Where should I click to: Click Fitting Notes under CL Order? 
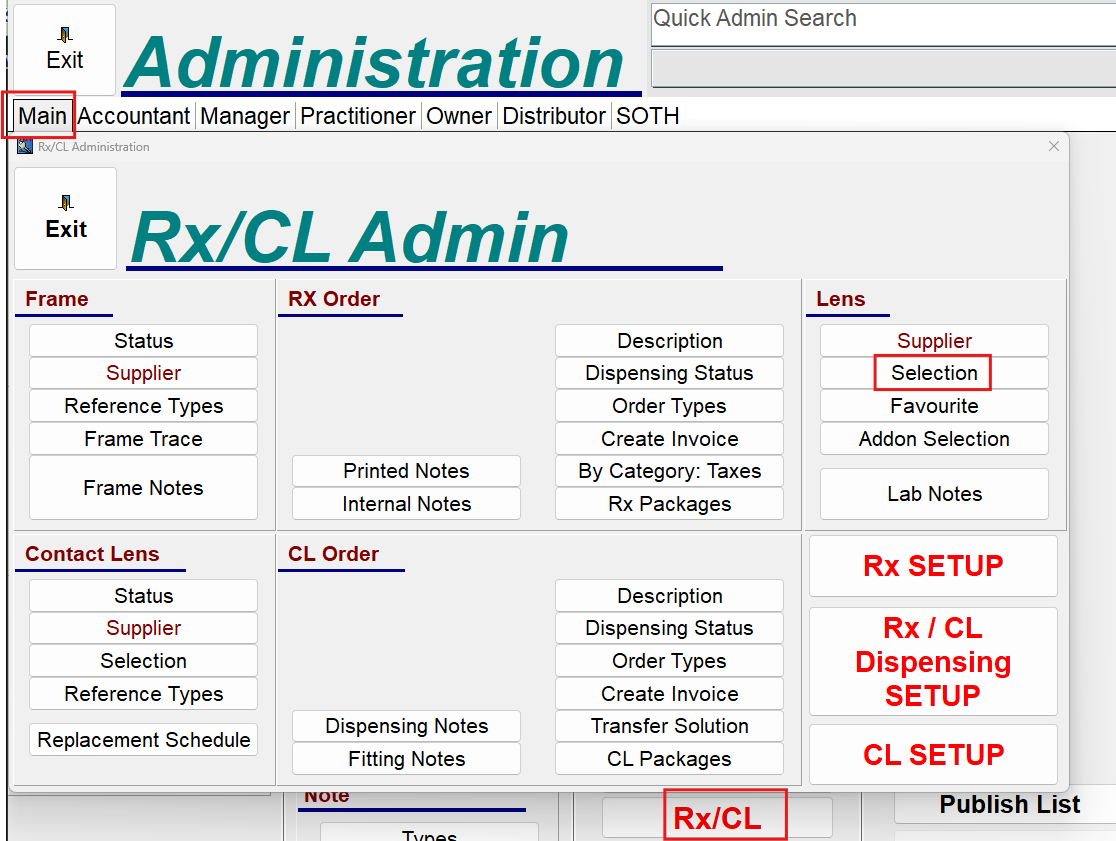[406, 759]
